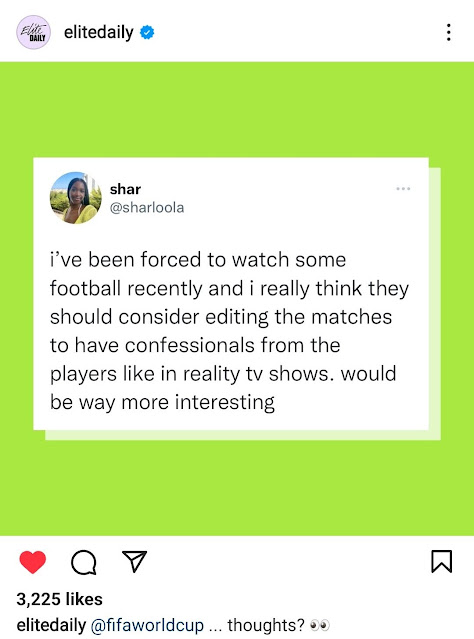474x639 pixels.
Task: Open post options three-dot menu
Action: [x=448, y=32]
